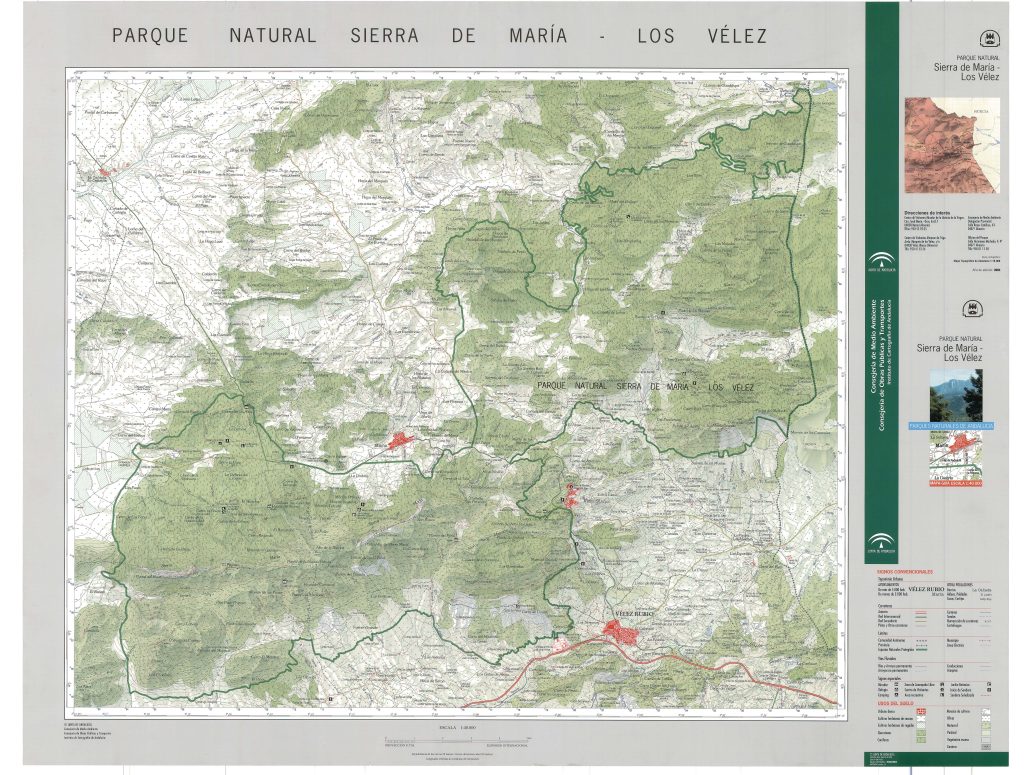Click the Refugio icon under Lugares especiales
Viewport: 1024px width, 775px height.
896,690
